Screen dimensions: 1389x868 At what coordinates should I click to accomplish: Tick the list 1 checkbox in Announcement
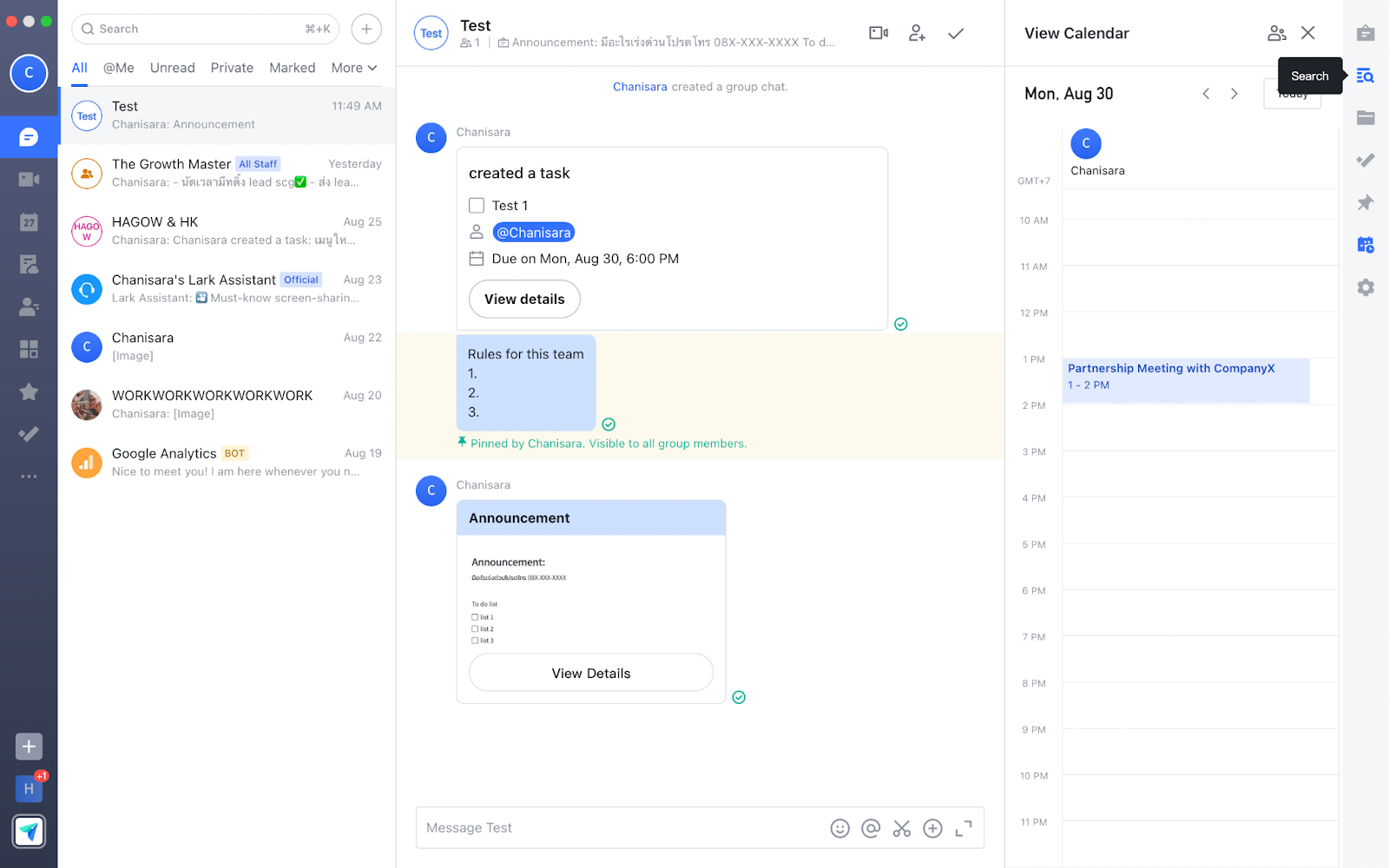(475, 617)
